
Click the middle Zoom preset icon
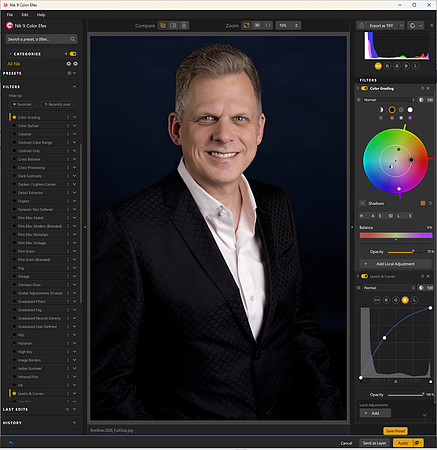click(x=257, y=25)
